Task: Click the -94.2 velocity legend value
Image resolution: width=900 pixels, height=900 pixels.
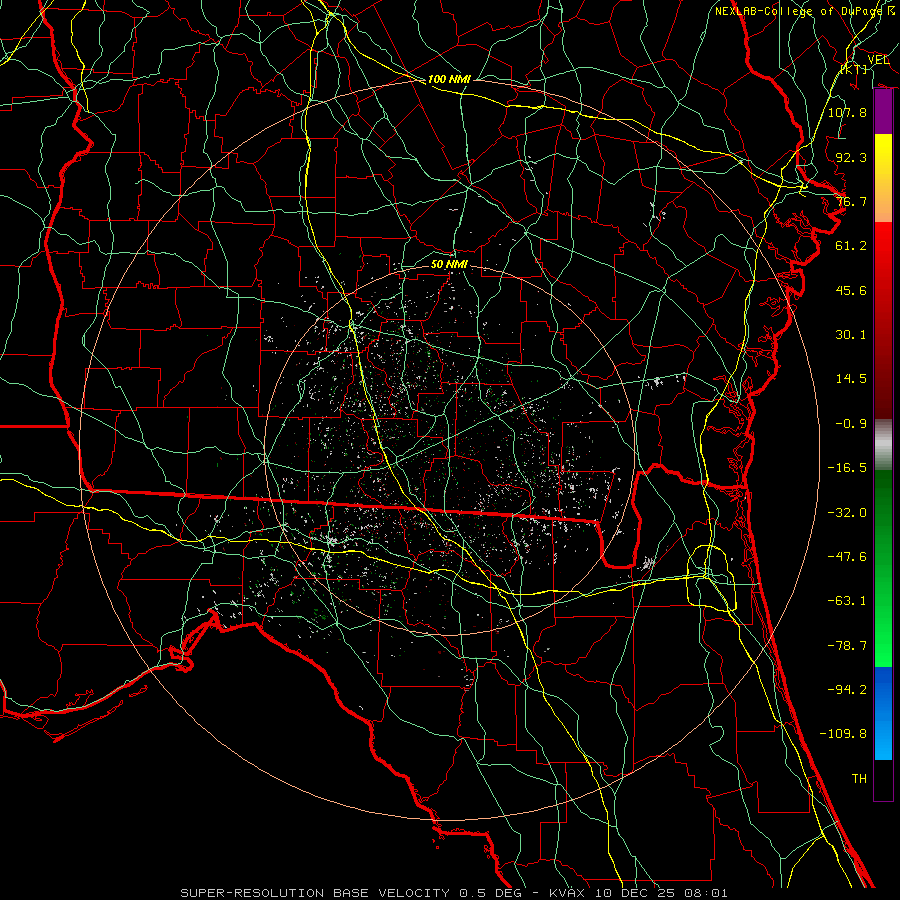Action: 847,690
